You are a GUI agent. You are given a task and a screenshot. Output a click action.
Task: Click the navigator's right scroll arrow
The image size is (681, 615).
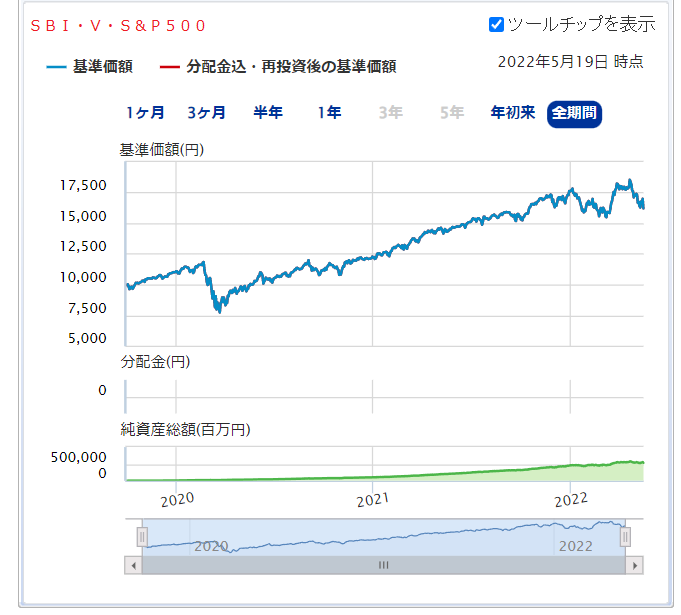click(633, 565)
